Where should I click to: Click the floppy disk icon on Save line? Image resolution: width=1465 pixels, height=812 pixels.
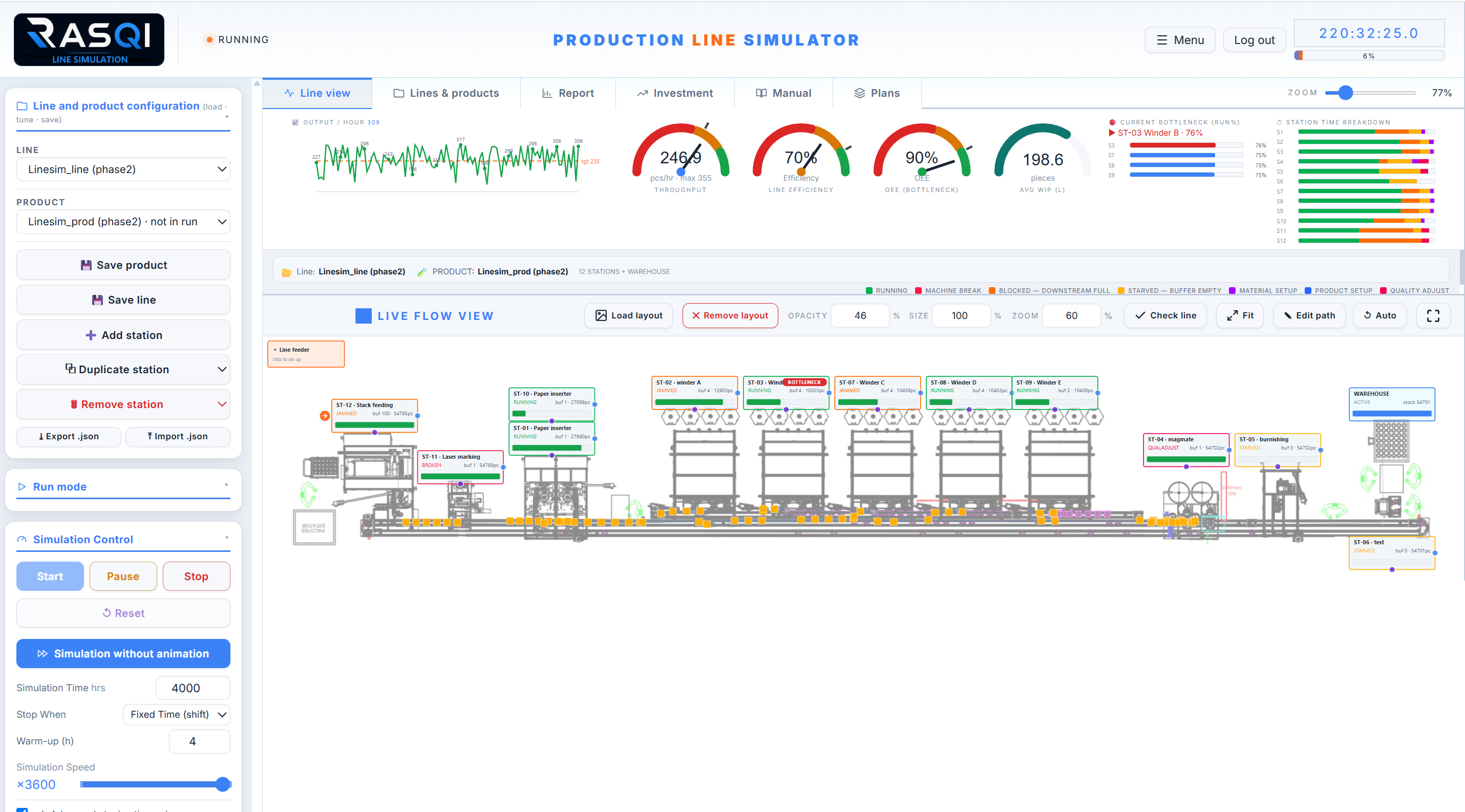[x=97, y=300]
